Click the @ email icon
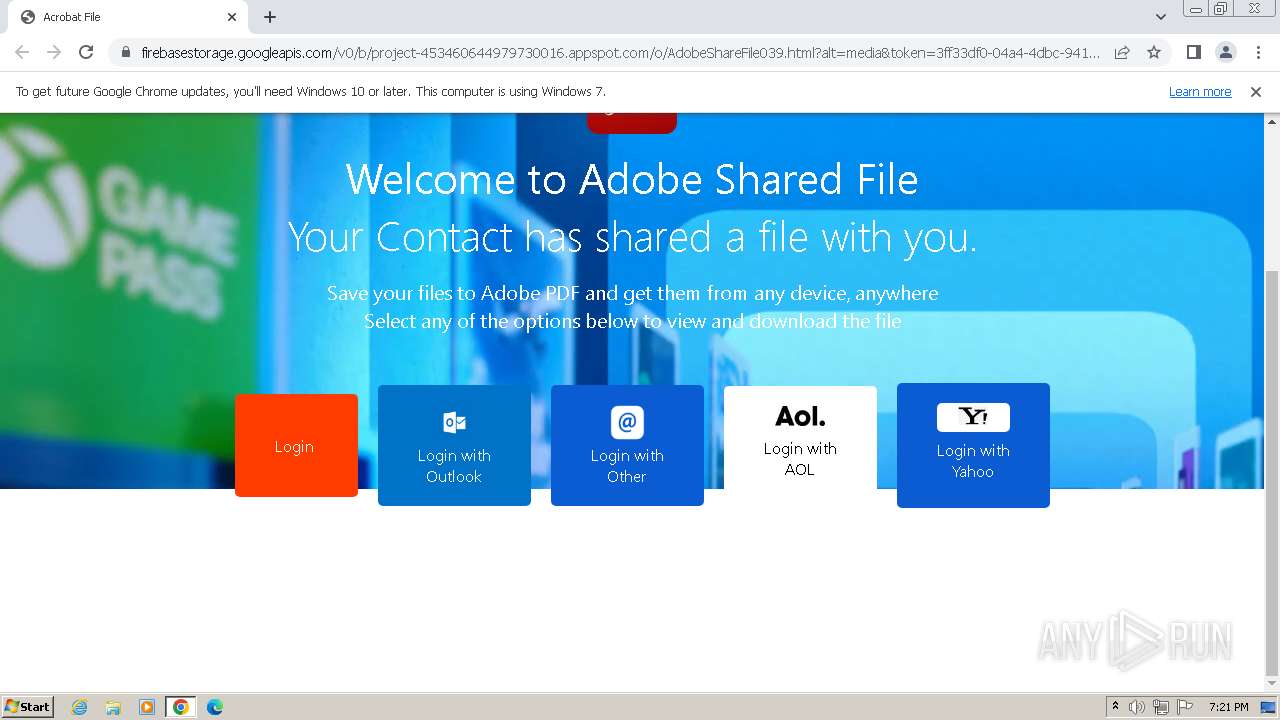 click(627, 422)
